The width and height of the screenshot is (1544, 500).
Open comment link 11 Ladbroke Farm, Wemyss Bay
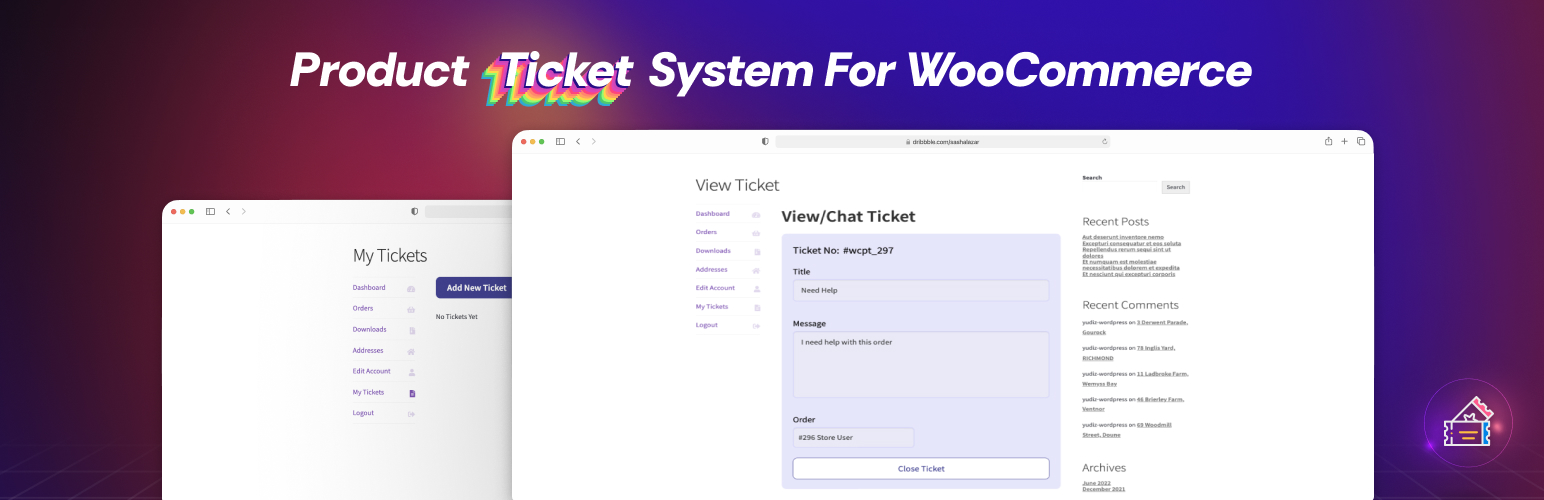tap(1135, 378)
